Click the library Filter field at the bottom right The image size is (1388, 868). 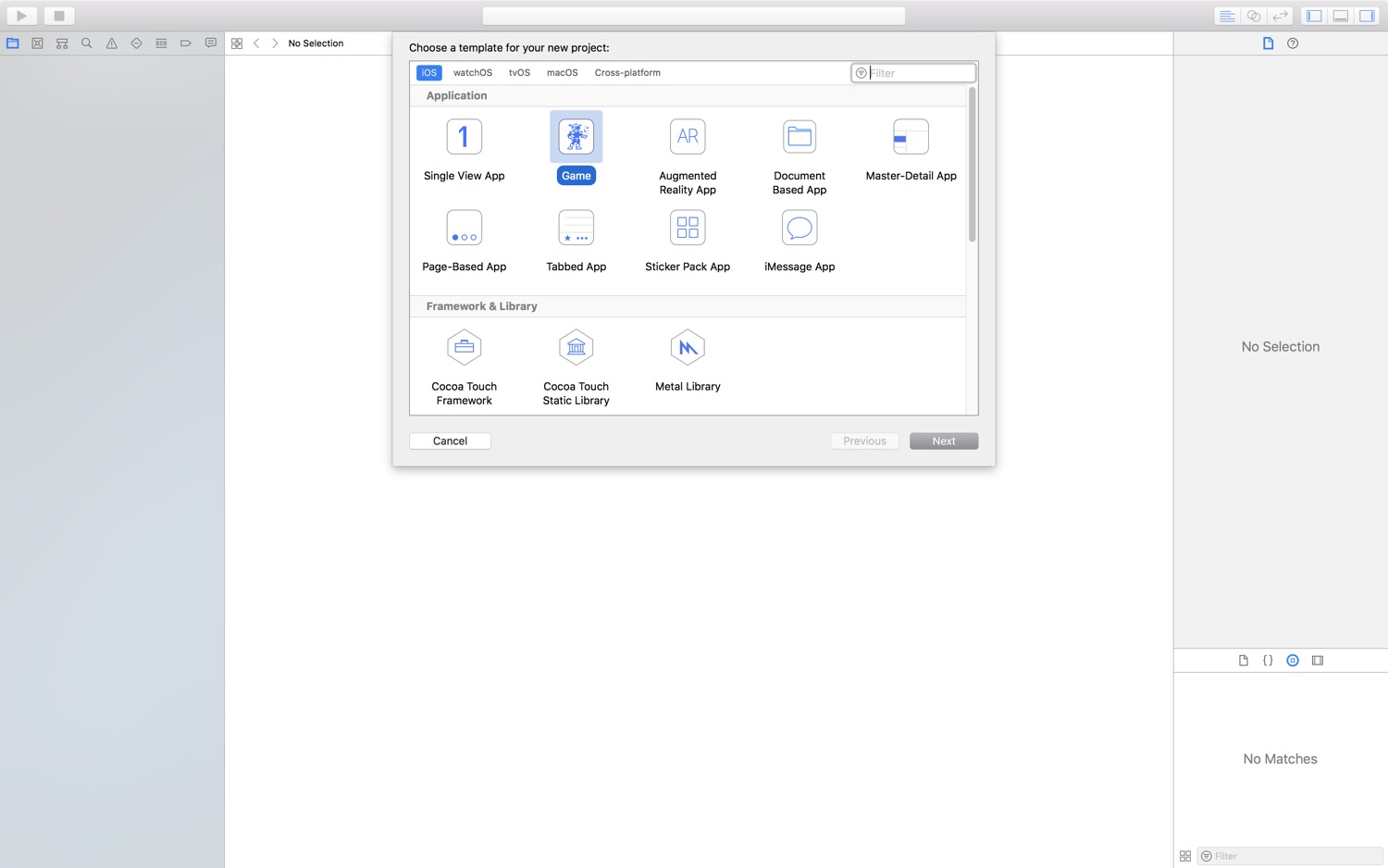pyautogui.click(x=1290, y=856)
